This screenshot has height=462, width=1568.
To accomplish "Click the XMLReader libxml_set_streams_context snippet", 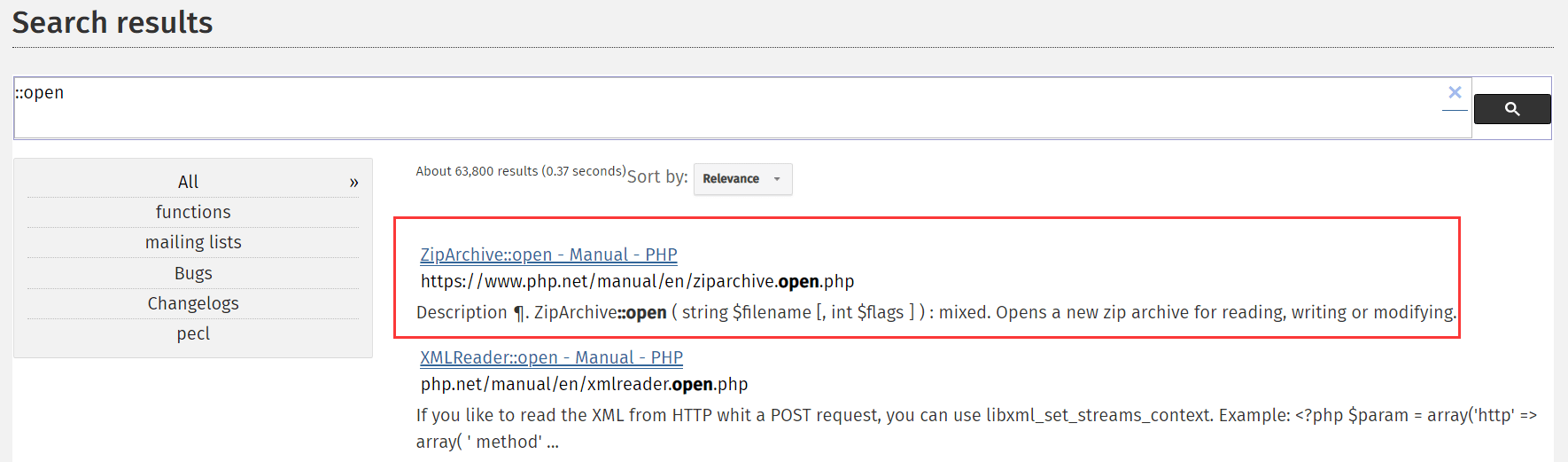I will tap(976, 428).
